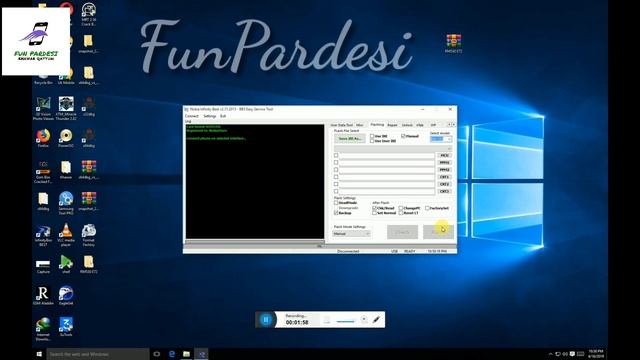Open File Explorer from the taskbar
Viewport: 640px width, 360px height.
point(187,354)
